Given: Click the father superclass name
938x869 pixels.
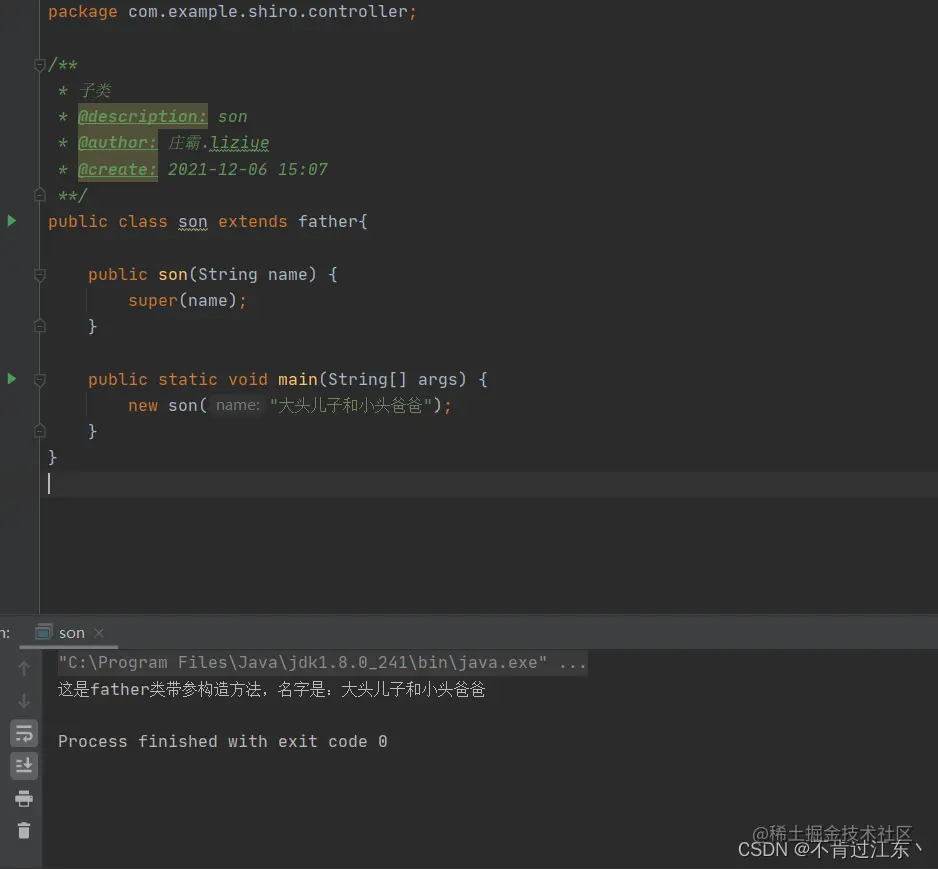Looking at the screenshot, I should [x=328, y=222].
